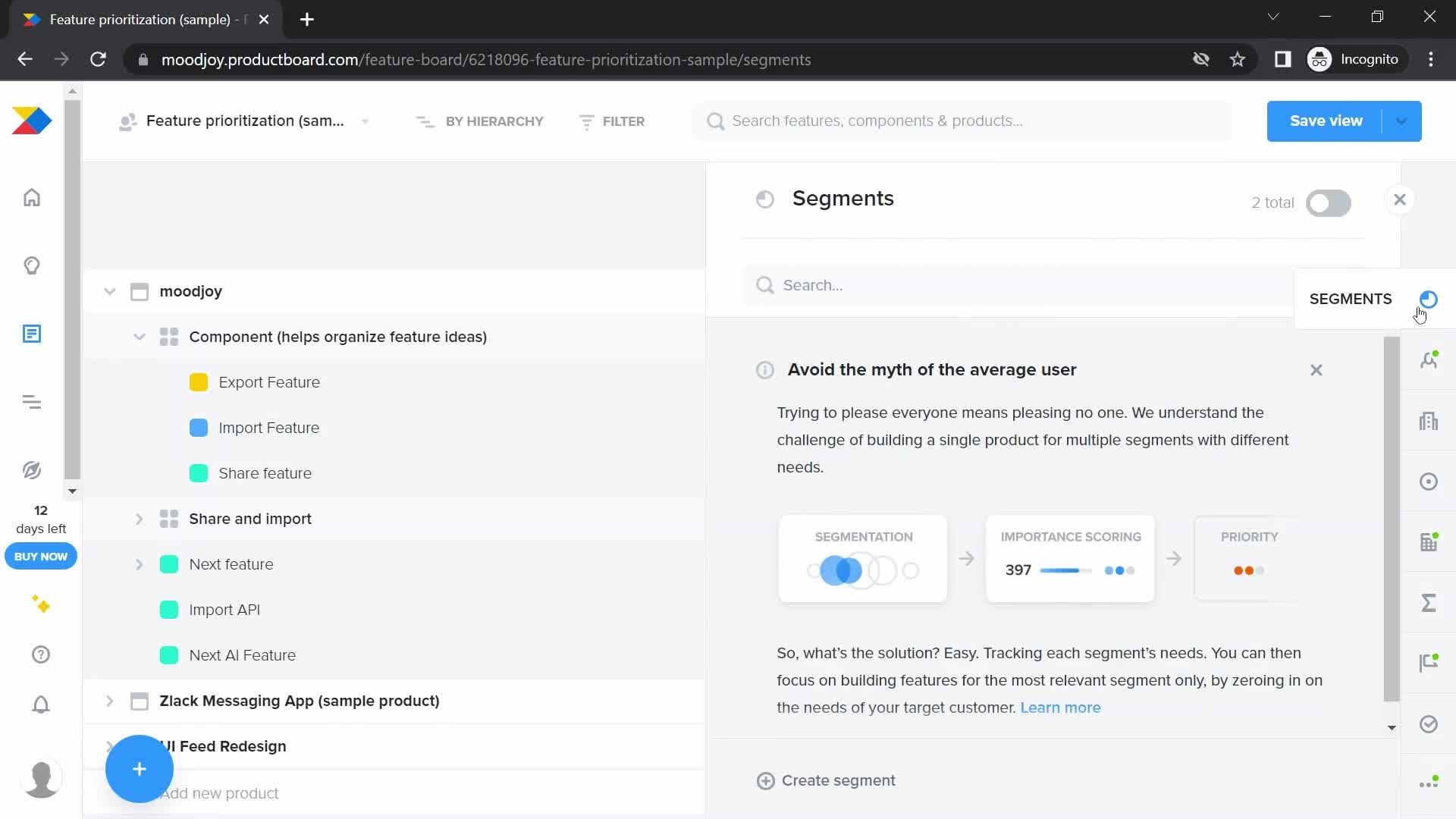
Task: Dismiss the Avoid the myth tip
Action: pos(1316,370)
